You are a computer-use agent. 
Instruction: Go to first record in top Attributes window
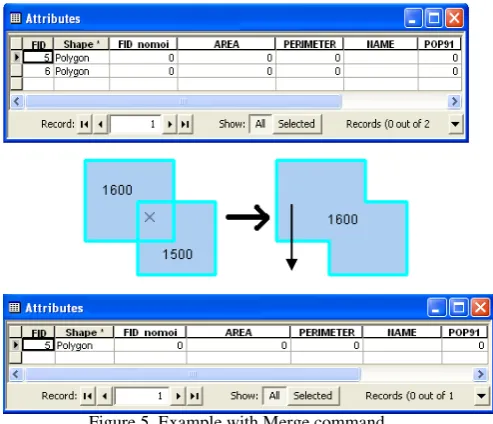[x=85, y=124]
